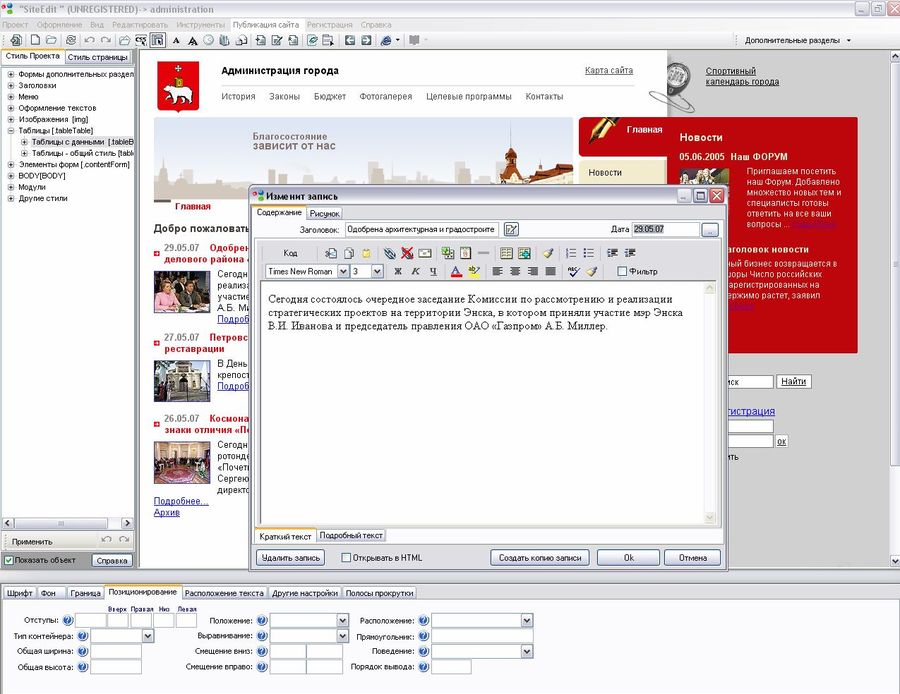Click the bold Ж formatting icon

point(398,272)
